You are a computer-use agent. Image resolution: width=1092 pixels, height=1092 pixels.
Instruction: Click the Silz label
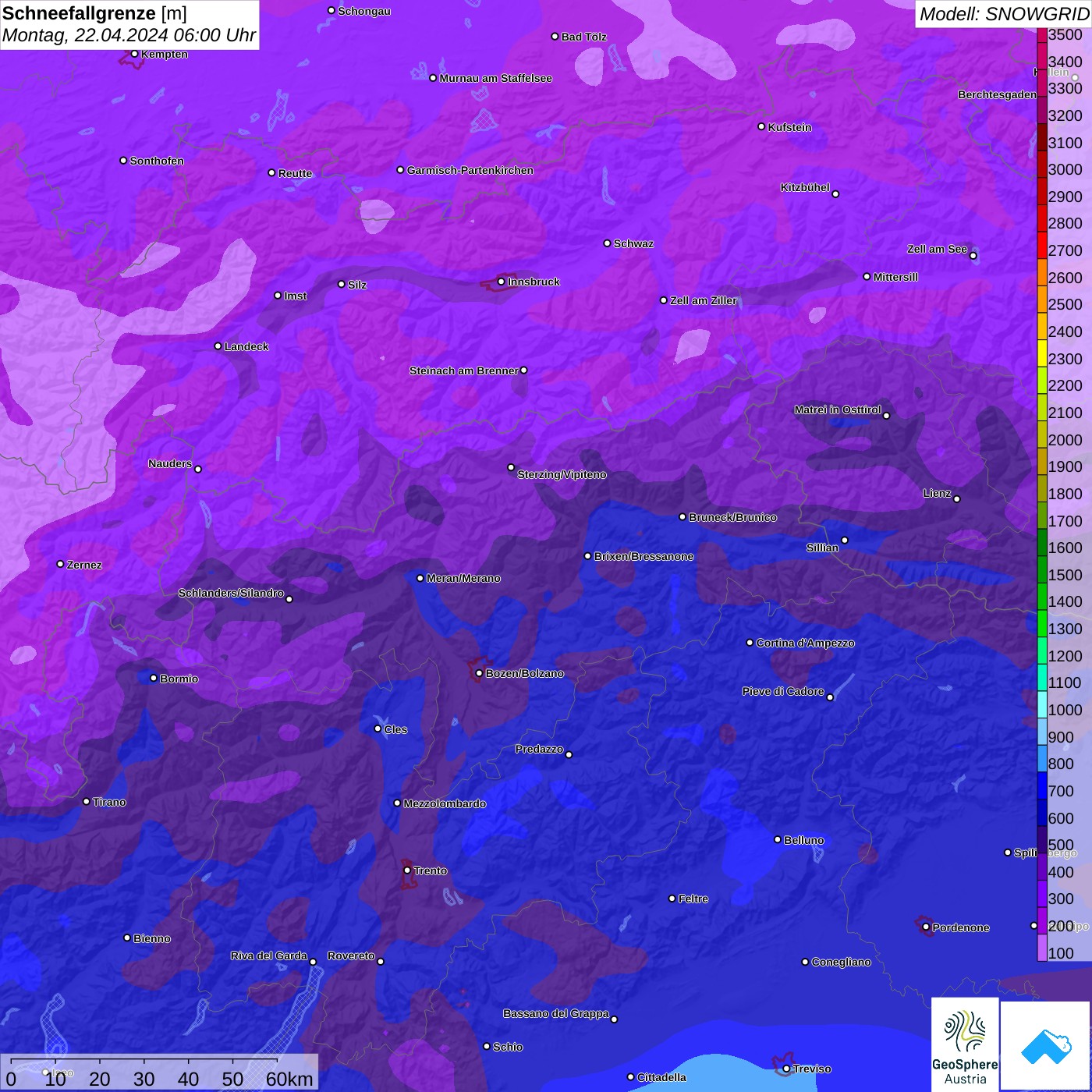pos(357,285)
